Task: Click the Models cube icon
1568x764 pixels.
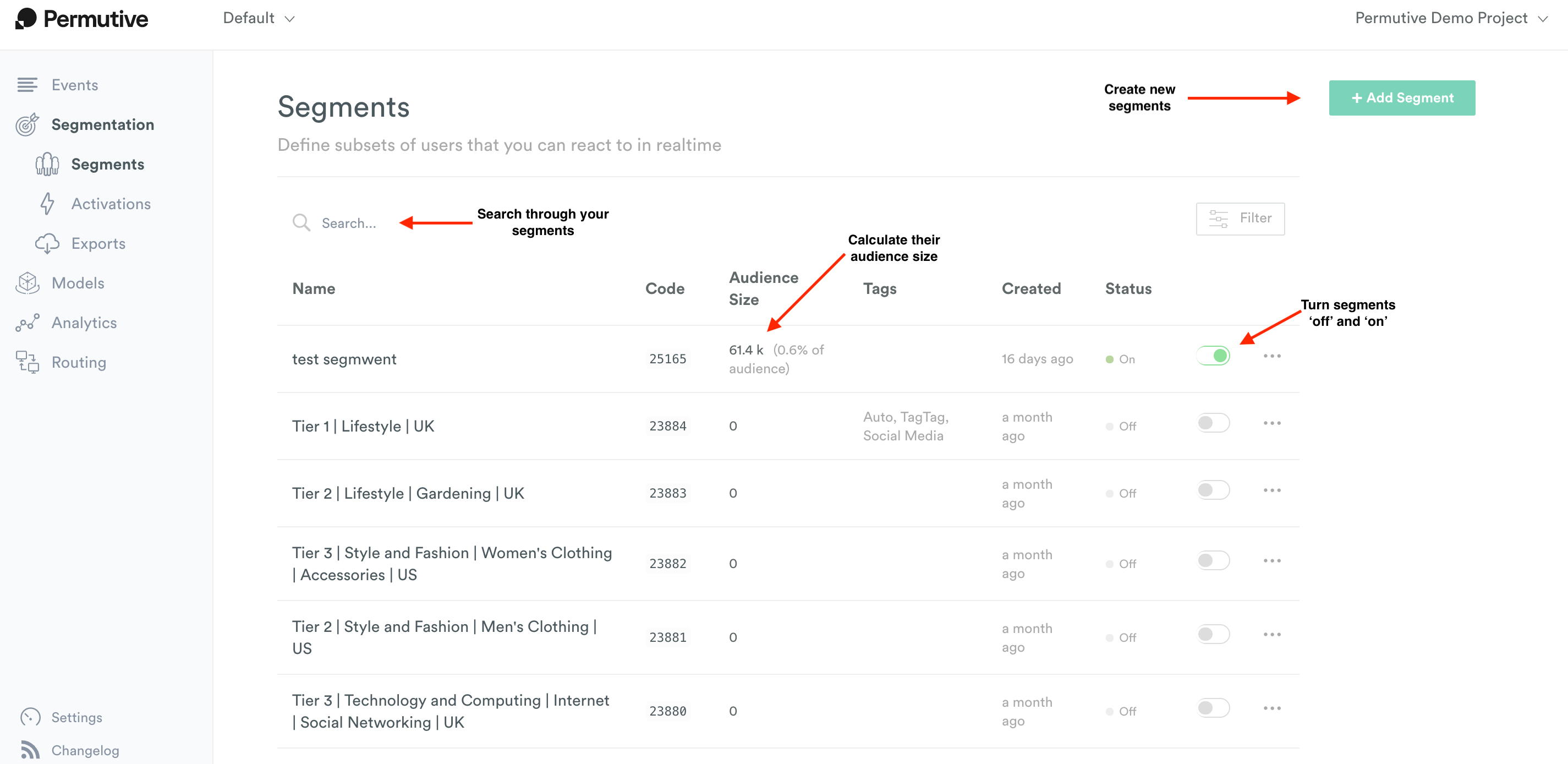Action: point(28,283)
